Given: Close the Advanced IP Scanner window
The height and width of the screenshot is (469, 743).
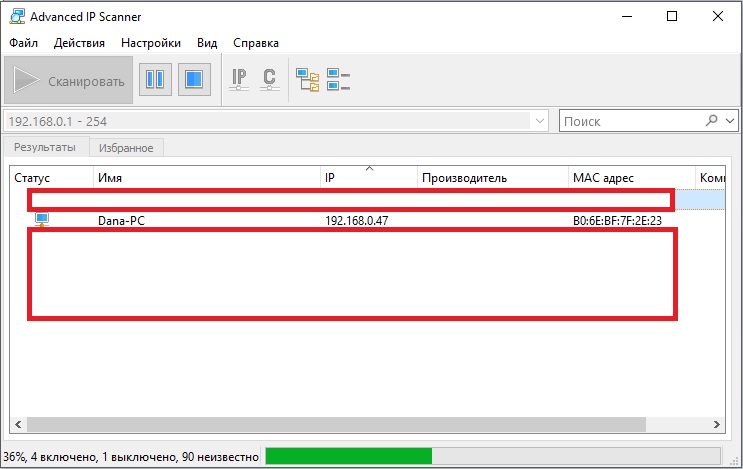Looking at the screenshot, I should click(717, 17).
